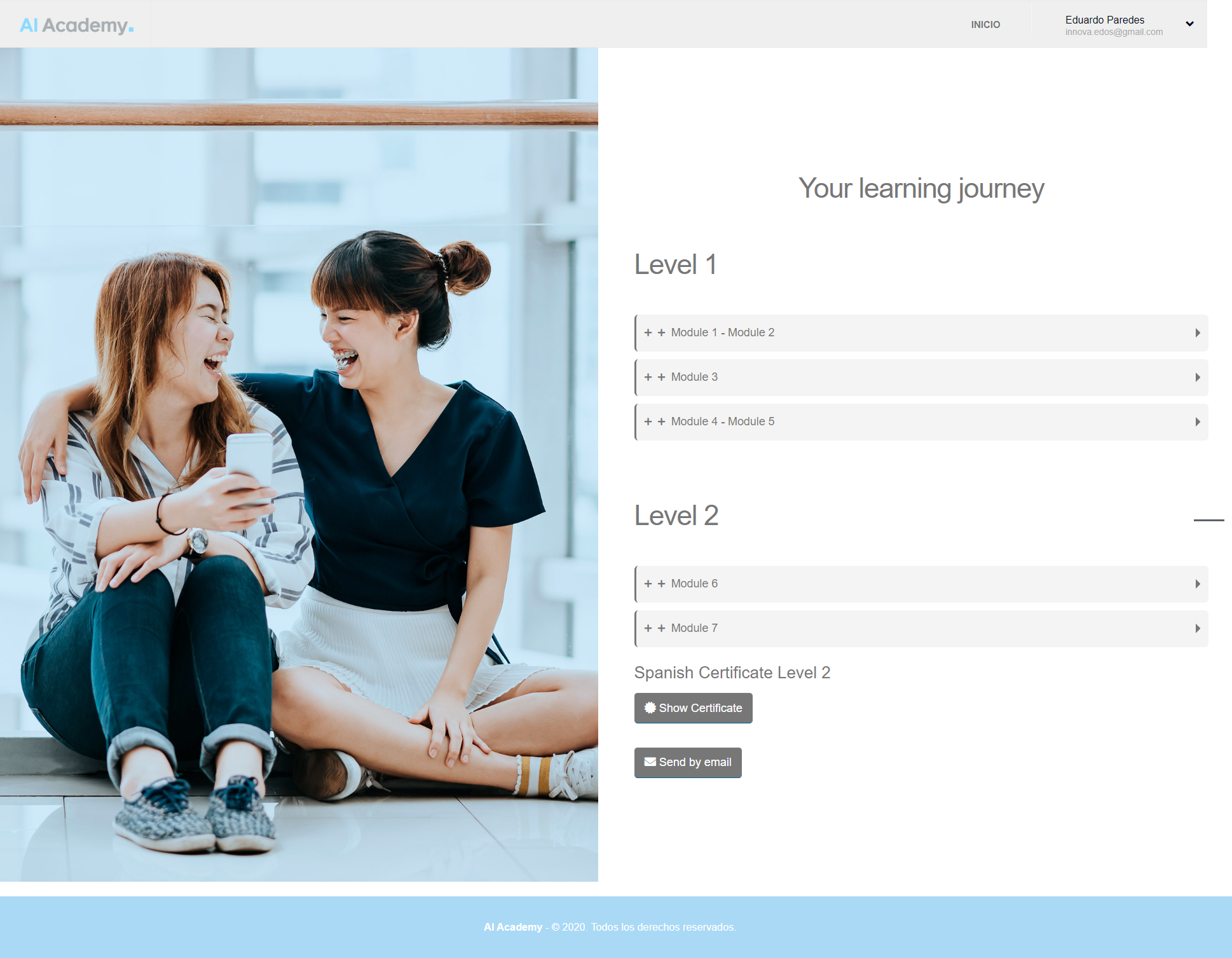This screenshot has height=958, width=1232.
Task: Select the Module 6 row label
Action: pos(694,584)
